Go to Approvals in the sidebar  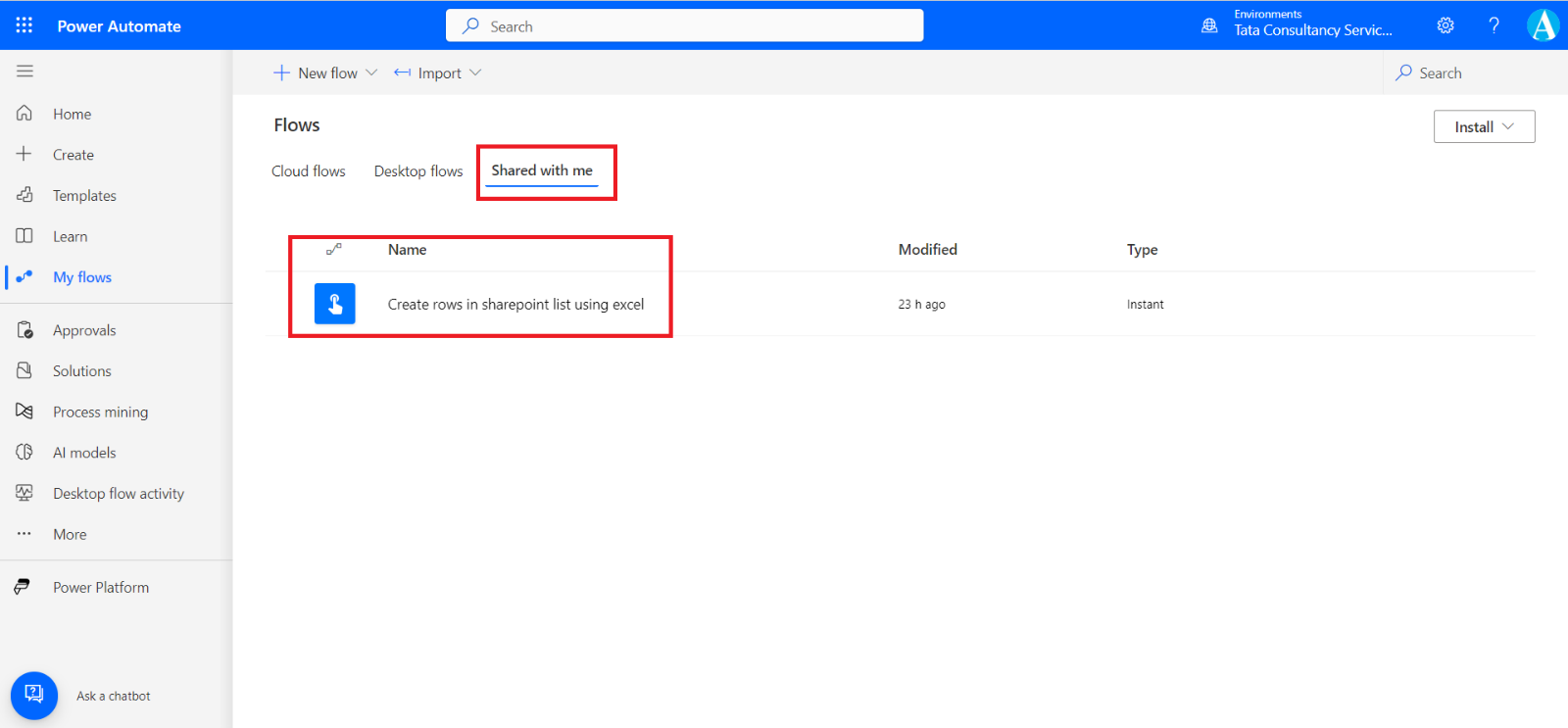click(x=84, y=331)
